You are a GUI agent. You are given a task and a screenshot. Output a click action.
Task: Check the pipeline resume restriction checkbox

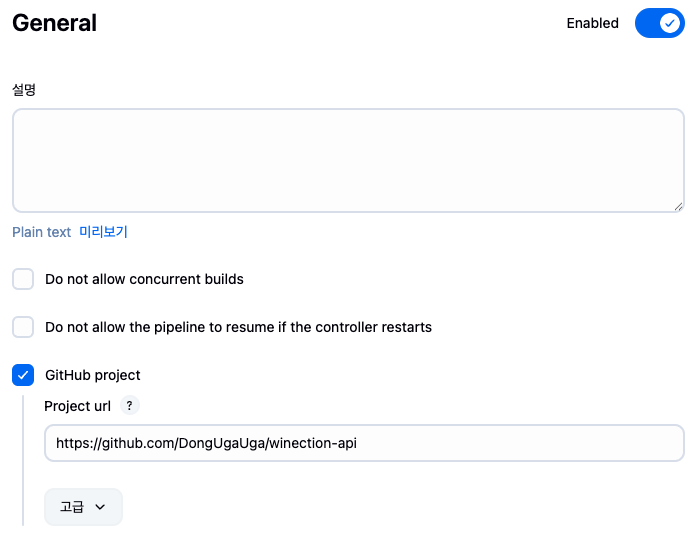23,327
